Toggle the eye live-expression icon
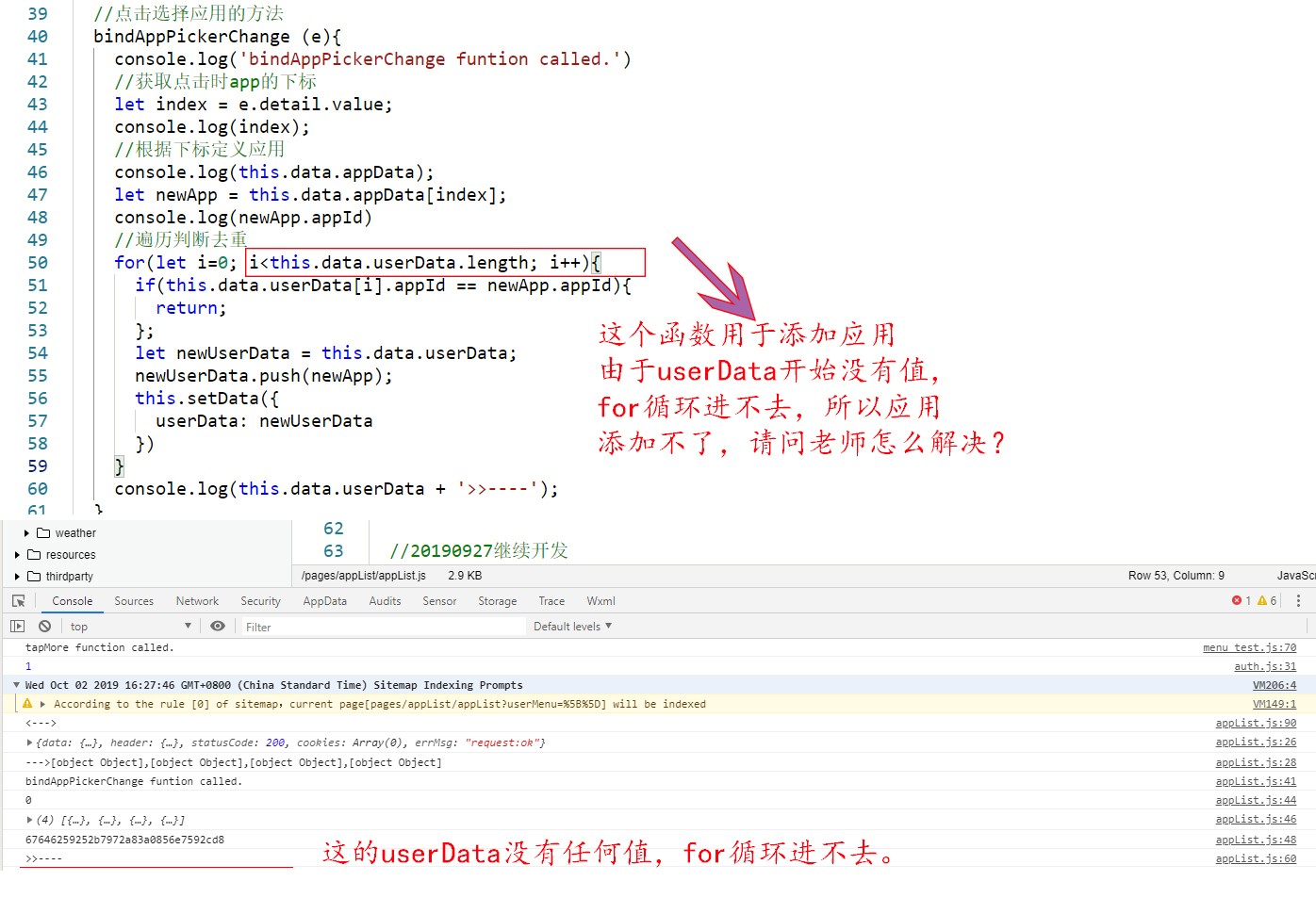The width and height of the screenshot is (1316, 914). (218, 626)
